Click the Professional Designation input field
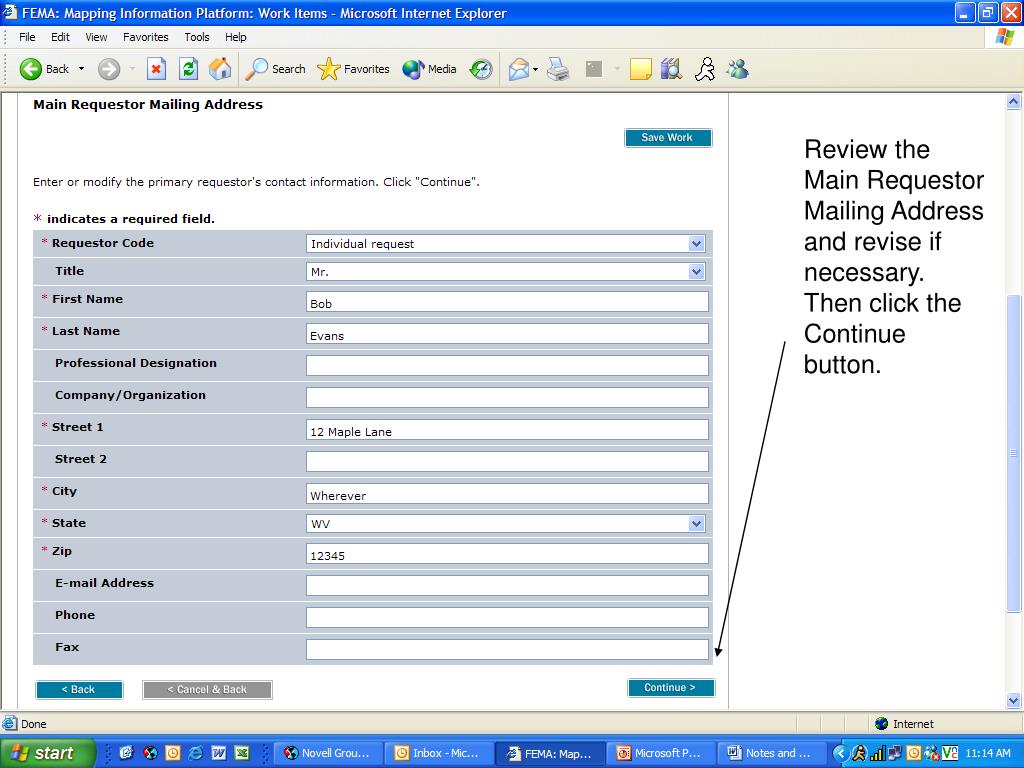Screen dimensions: 1024x768 click(507, 366)
